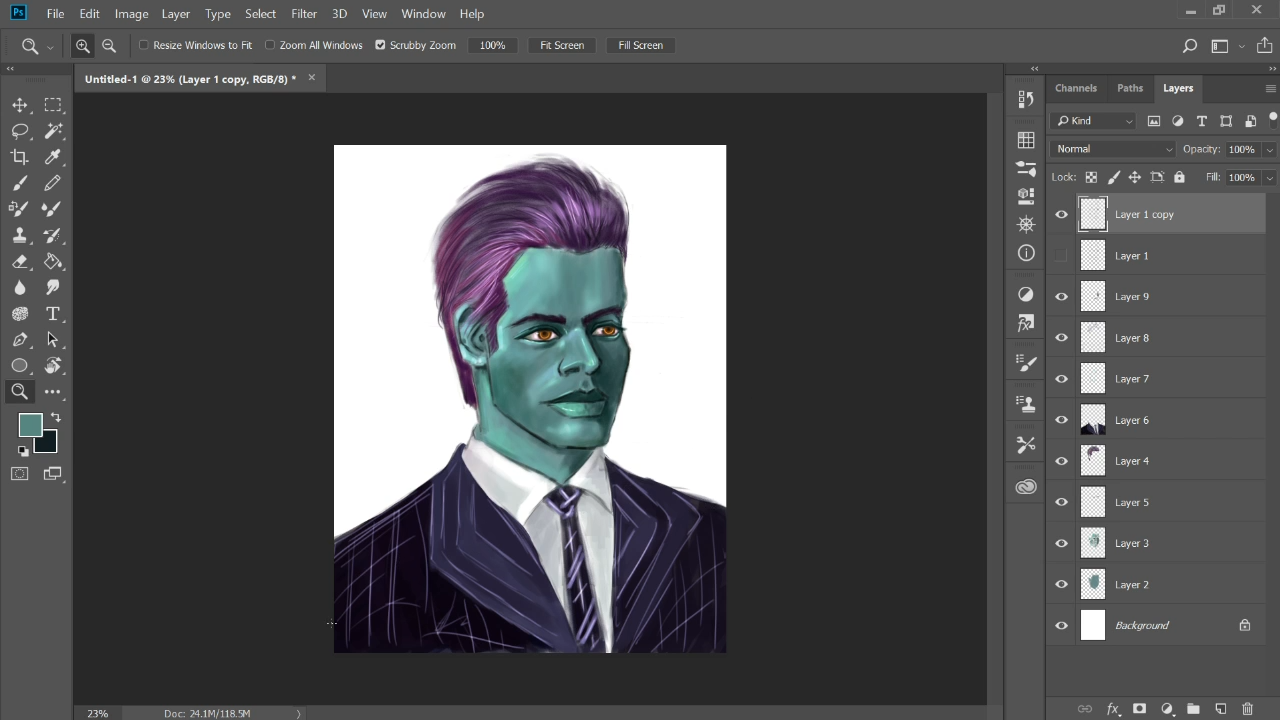Add layer style fx icon
Image resolution: width=1280 pixels, height=720 pixels.
click(x=1112, y=709)
